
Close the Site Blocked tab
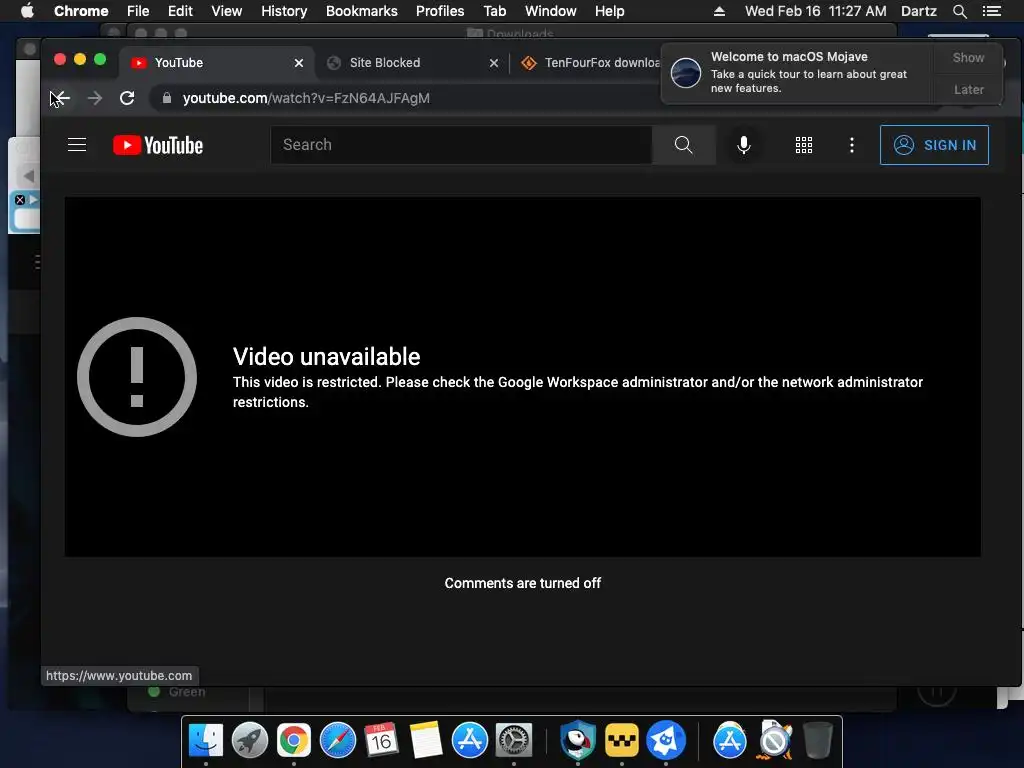(x=494, y=63)
